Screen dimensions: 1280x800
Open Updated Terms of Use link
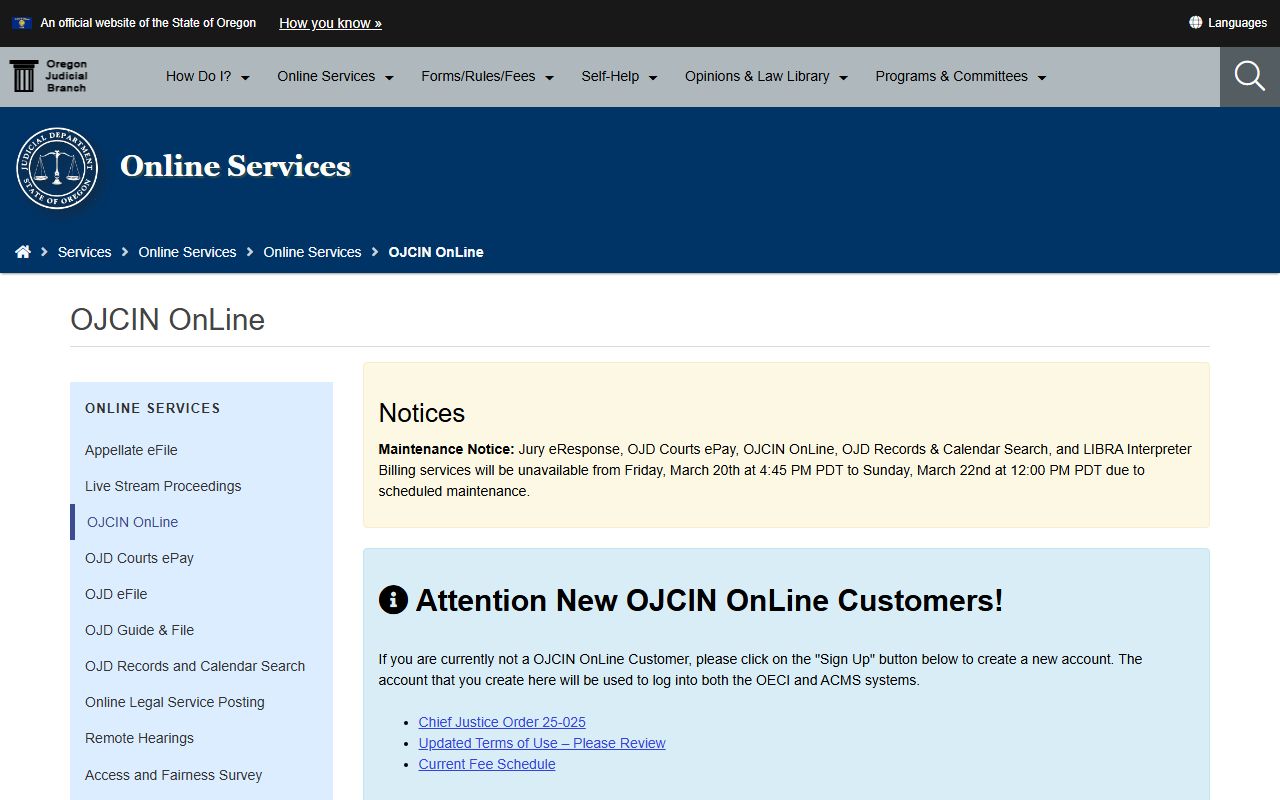coord(542,743)
